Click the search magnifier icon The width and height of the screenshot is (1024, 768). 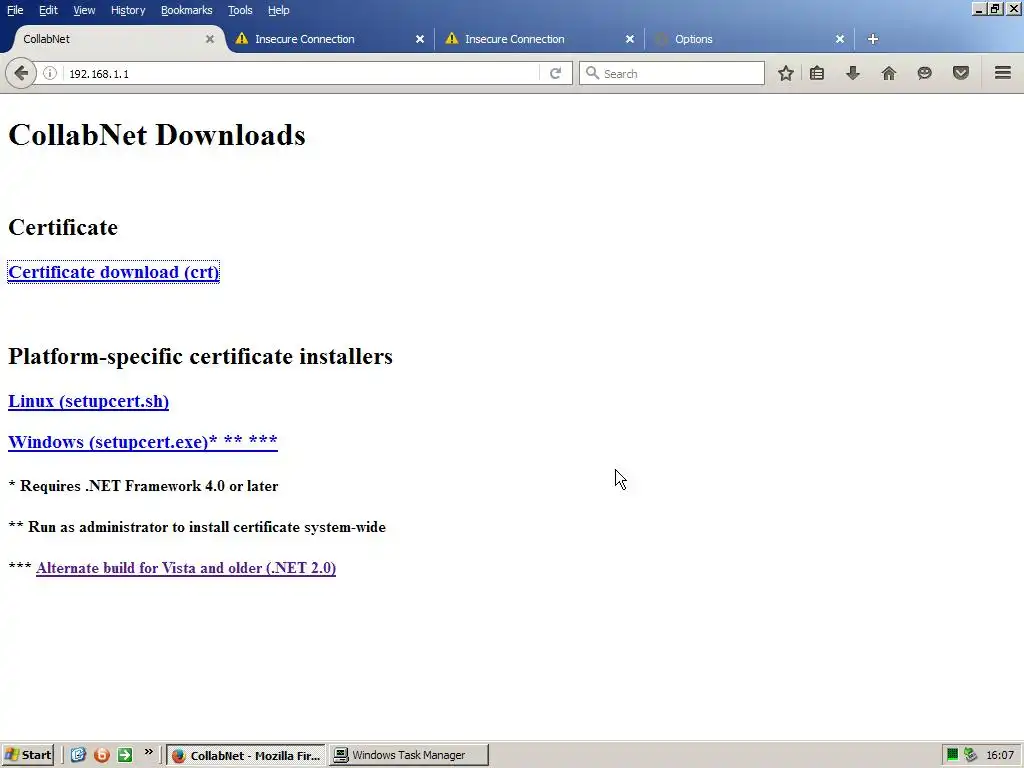pos(592,73)
